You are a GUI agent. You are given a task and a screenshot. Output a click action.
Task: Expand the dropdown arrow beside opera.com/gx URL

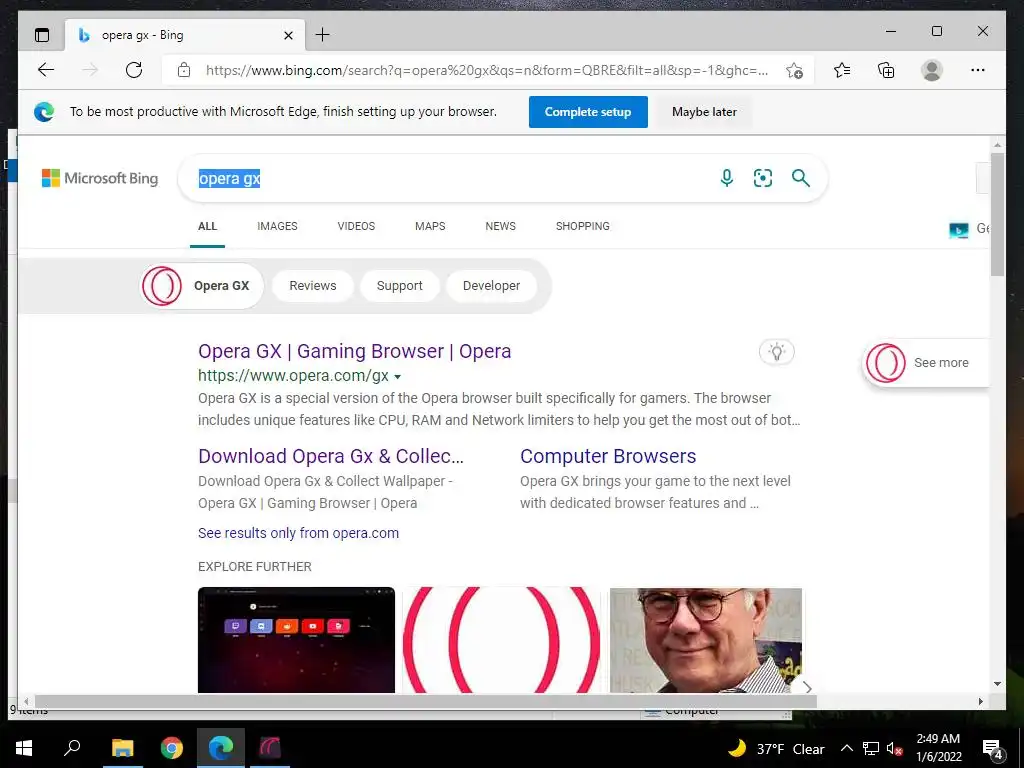coord(398,377)
